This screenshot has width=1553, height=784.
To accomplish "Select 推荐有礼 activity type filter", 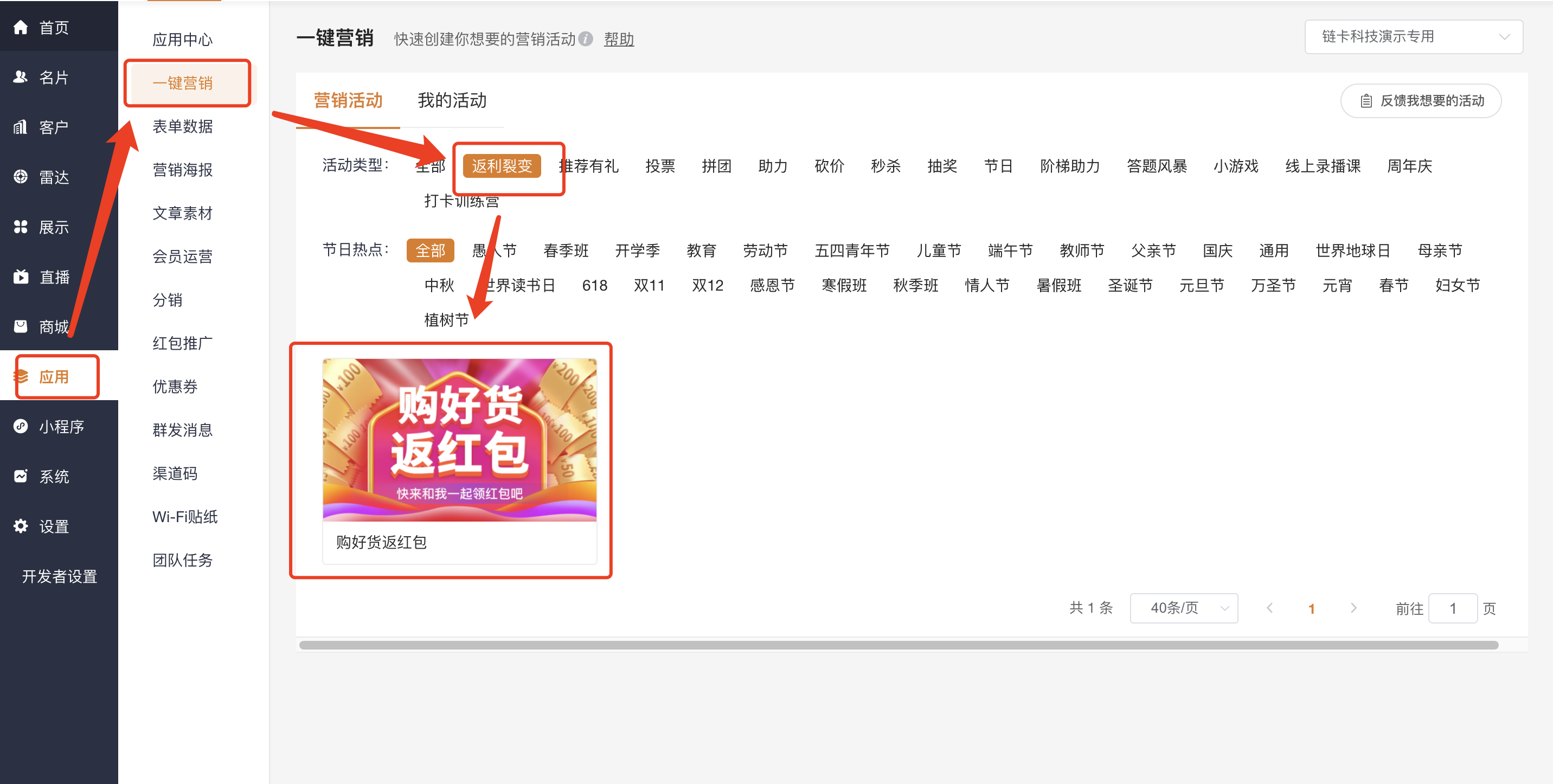I will [x=589, y=166].
